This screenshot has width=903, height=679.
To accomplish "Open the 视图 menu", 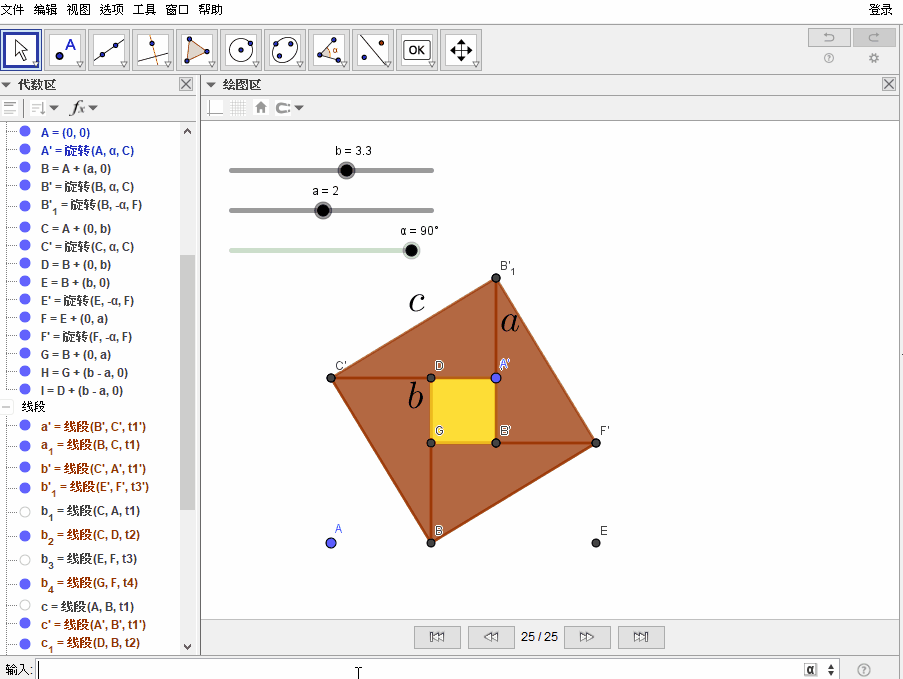I will pos(78,9).
